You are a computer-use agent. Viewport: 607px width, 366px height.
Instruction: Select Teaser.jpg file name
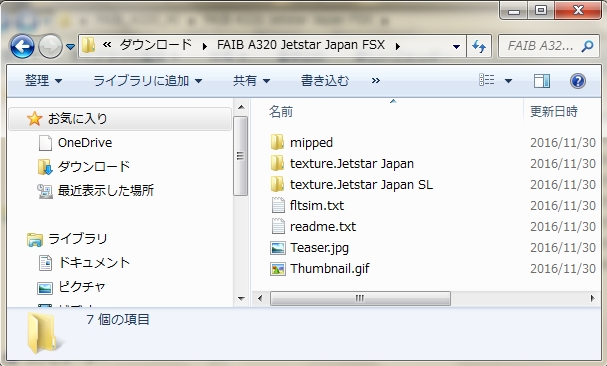point(319,248)
